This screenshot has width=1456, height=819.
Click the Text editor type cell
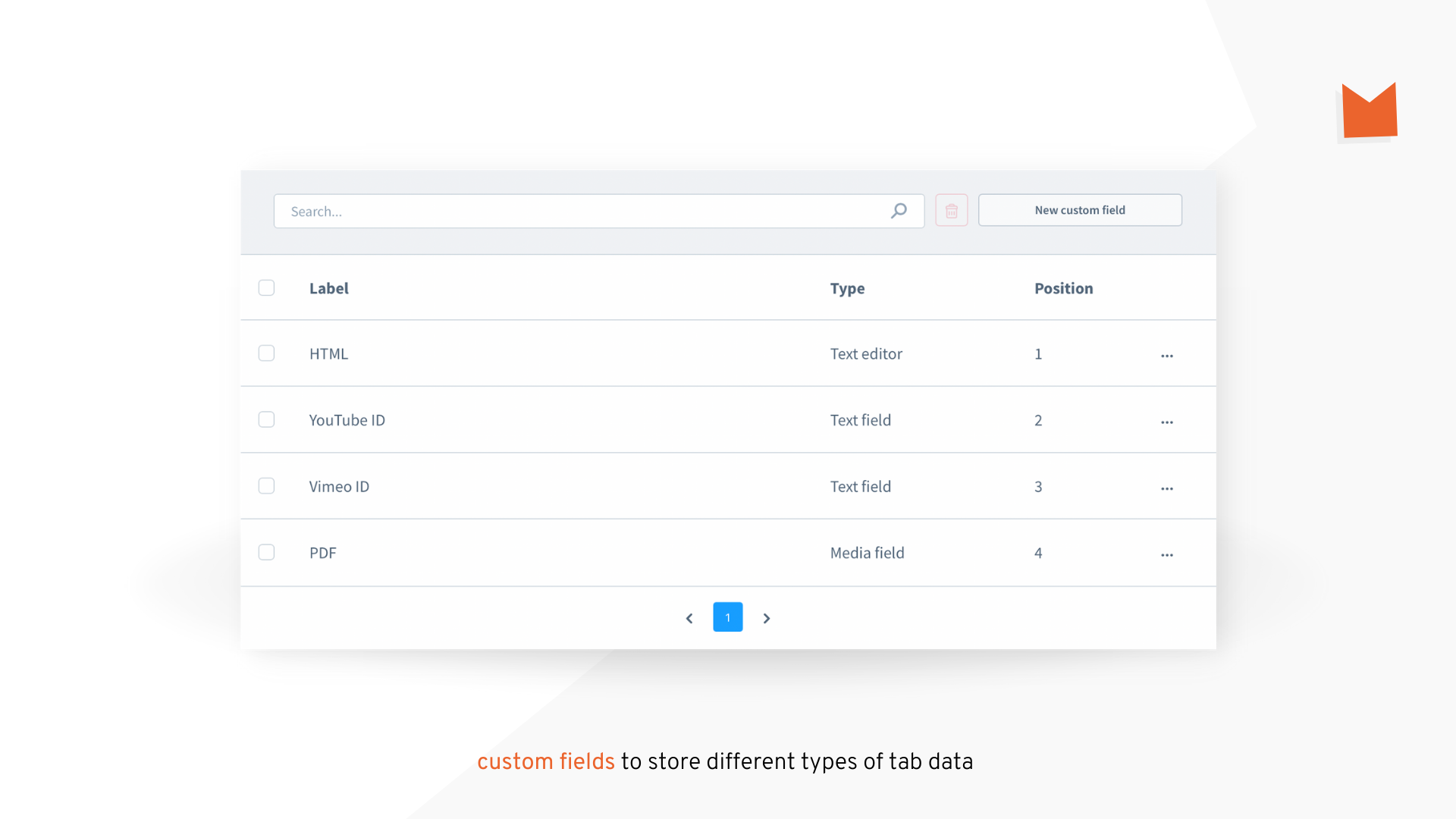[866, 354]
